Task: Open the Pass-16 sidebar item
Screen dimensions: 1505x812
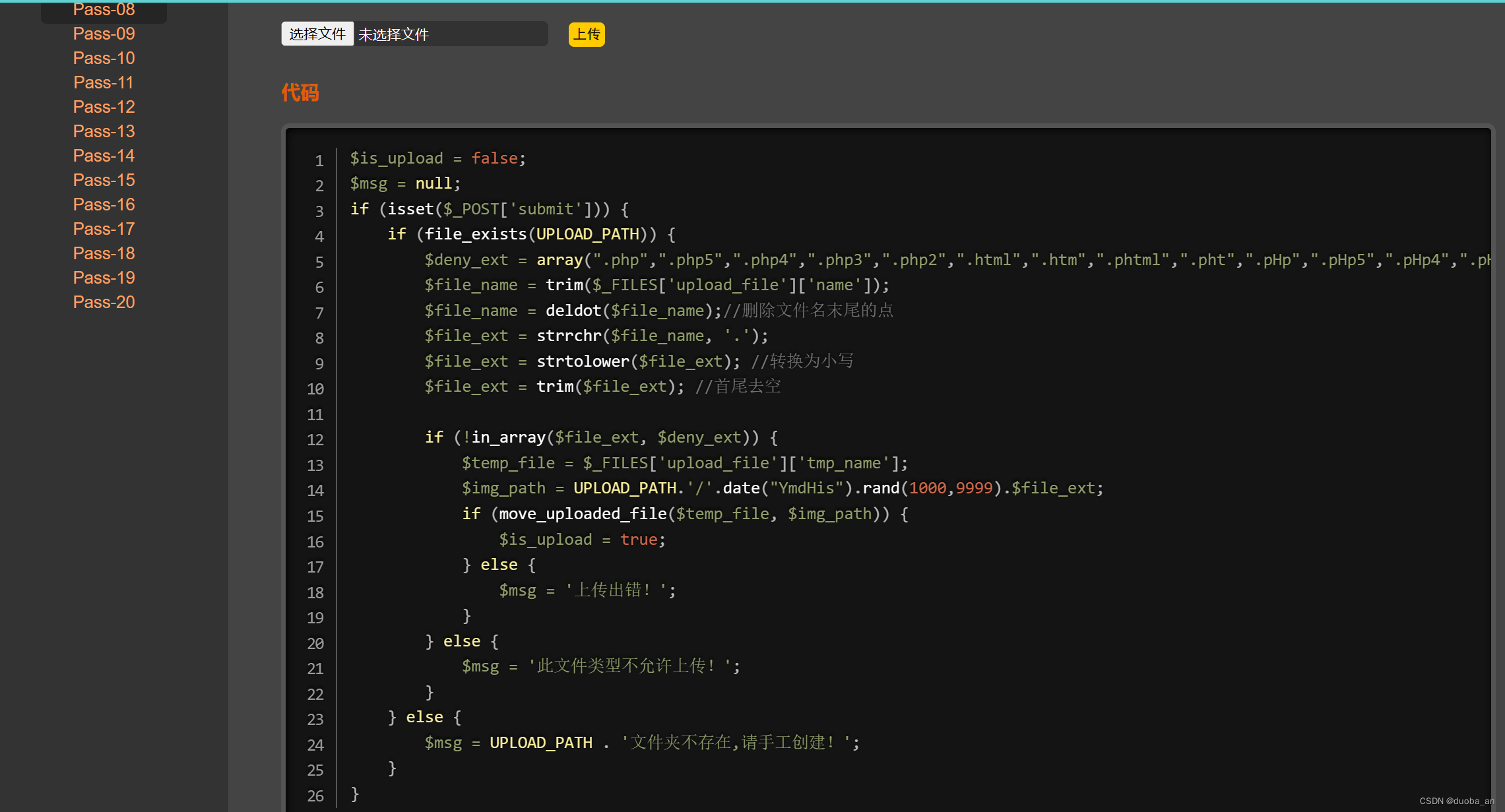Action: (104, 204)
